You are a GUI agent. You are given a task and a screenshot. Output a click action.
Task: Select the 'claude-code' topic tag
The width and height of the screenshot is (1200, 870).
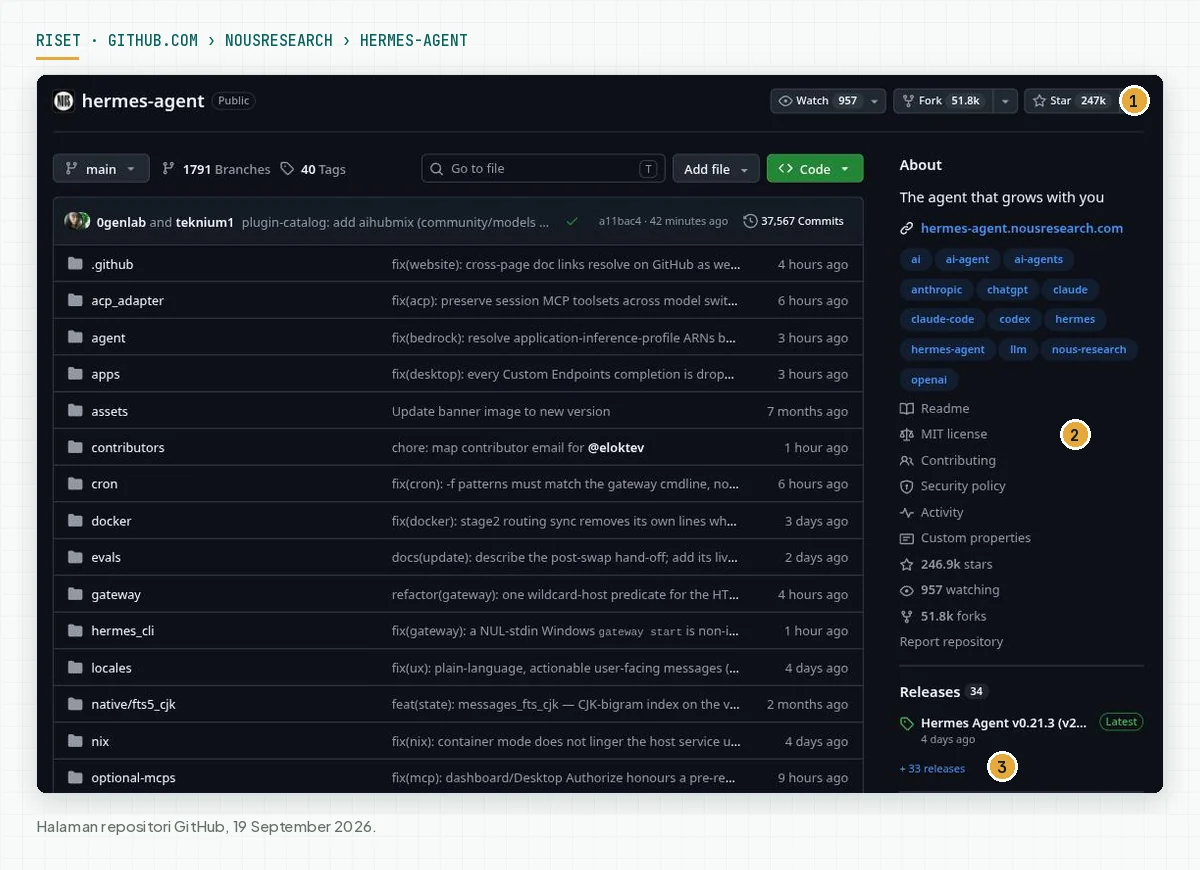[943, 319]
